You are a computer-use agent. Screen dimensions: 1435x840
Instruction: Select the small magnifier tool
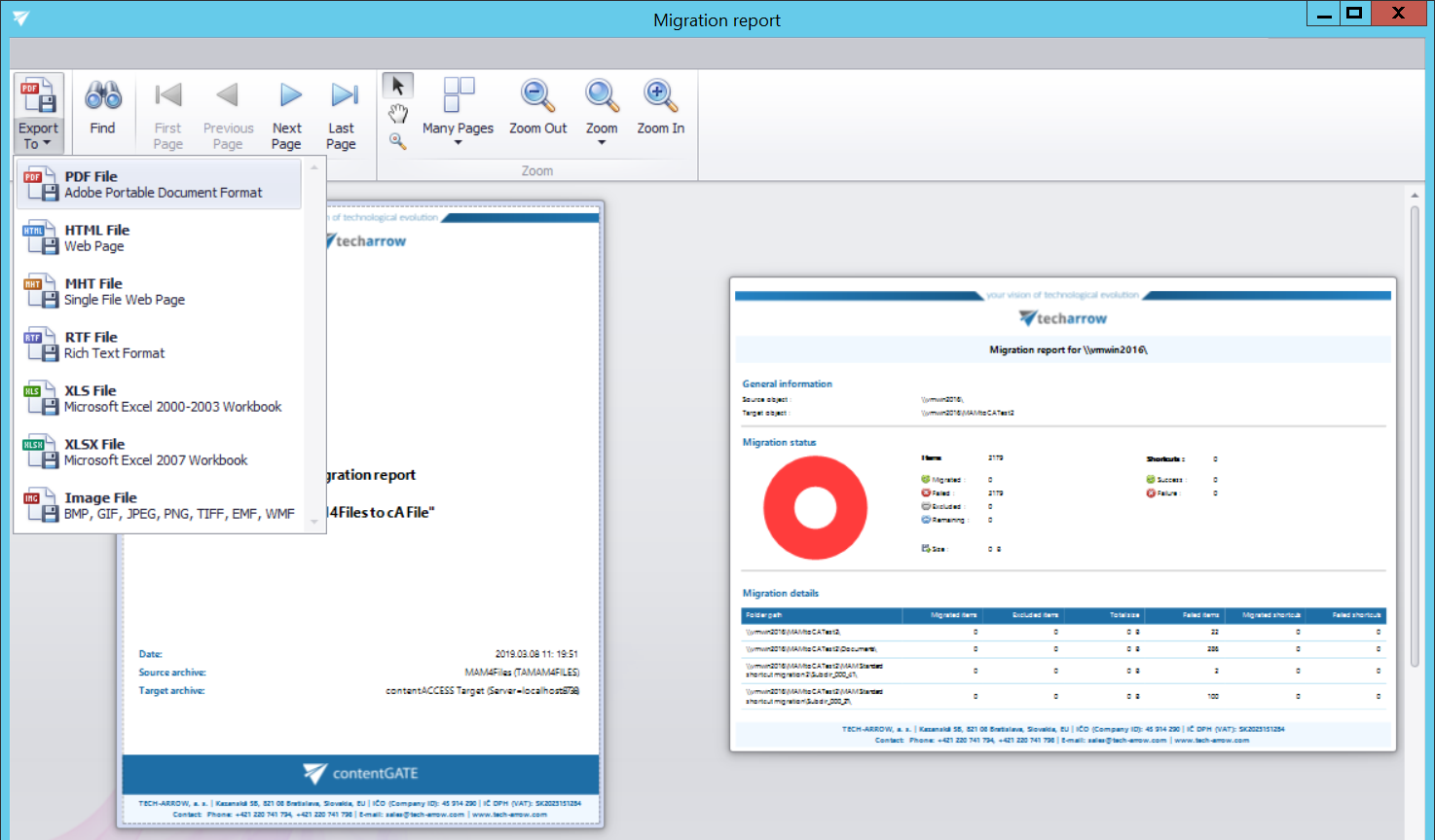[397, 141]
